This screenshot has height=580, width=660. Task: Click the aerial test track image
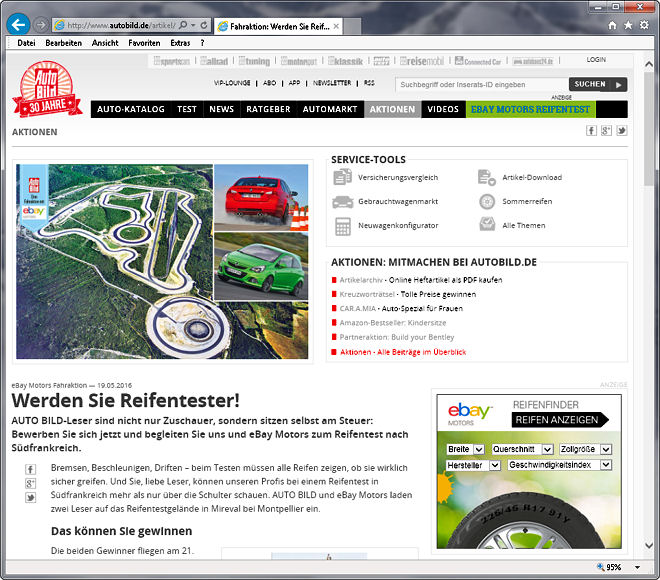115,261
